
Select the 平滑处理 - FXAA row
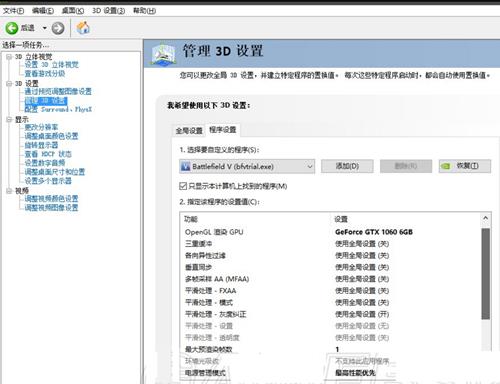tap(330, 291)
